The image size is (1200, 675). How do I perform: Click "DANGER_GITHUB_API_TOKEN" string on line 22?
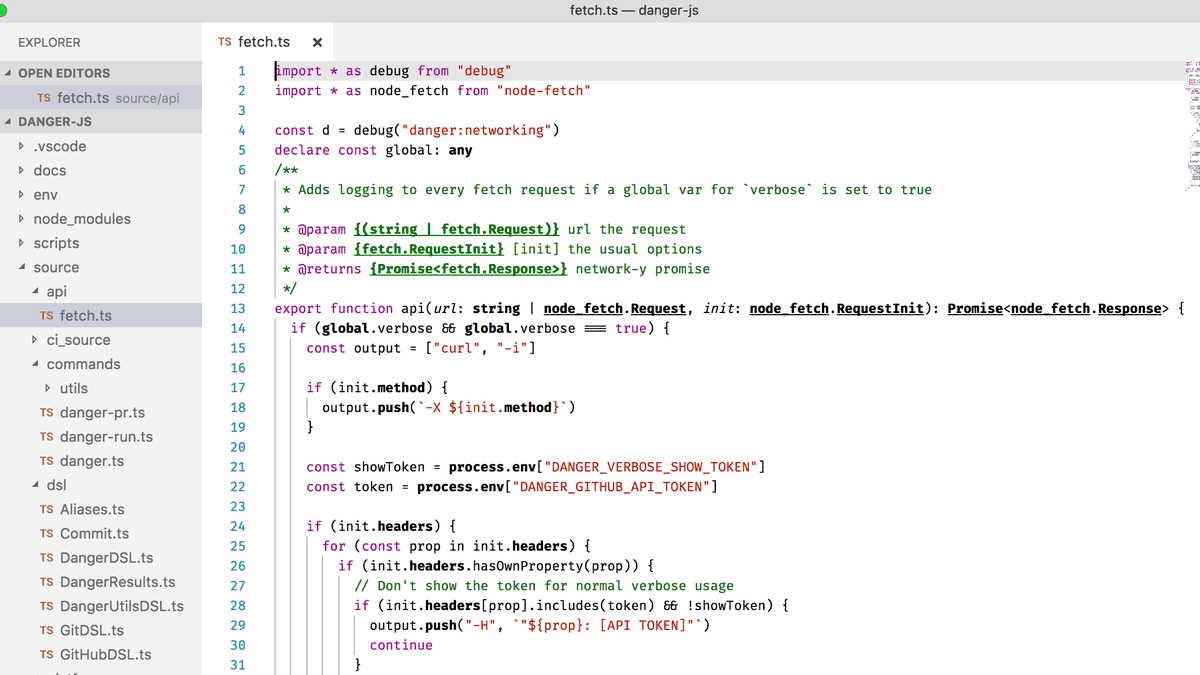point(611,487)
